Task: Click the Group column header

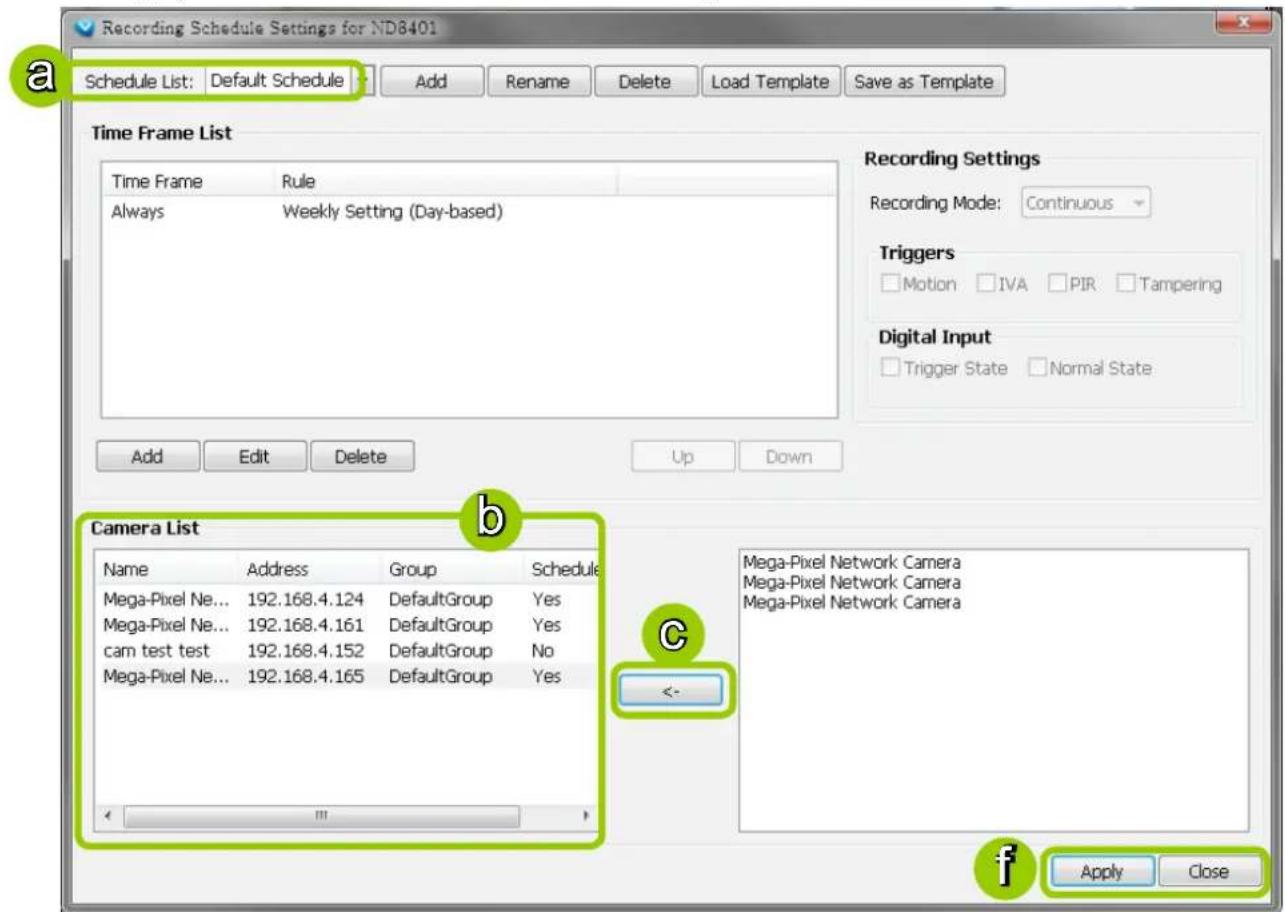Action: click(x=451, y=569)
